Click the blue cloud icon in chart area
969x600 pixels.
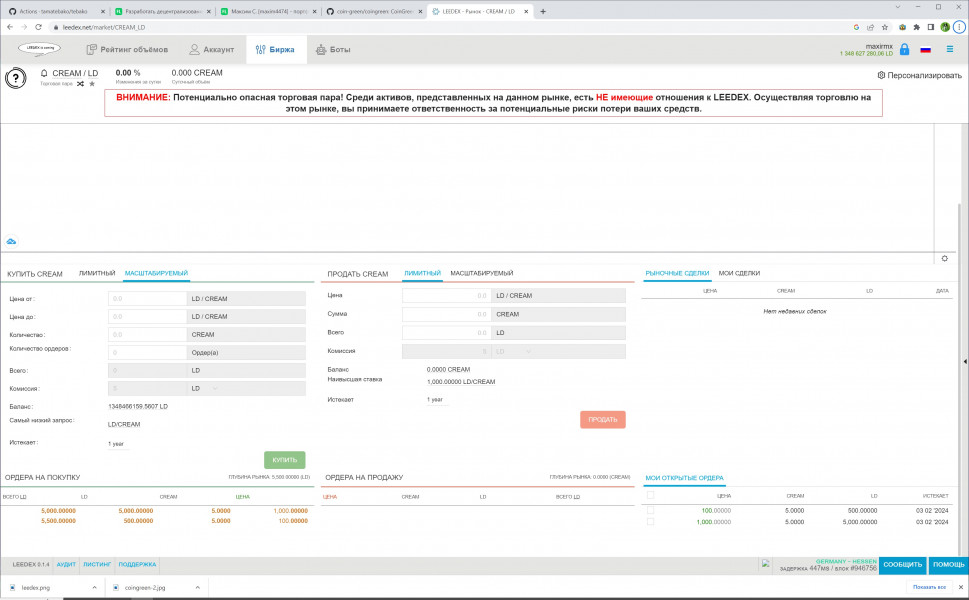click(x=11, y=241)
